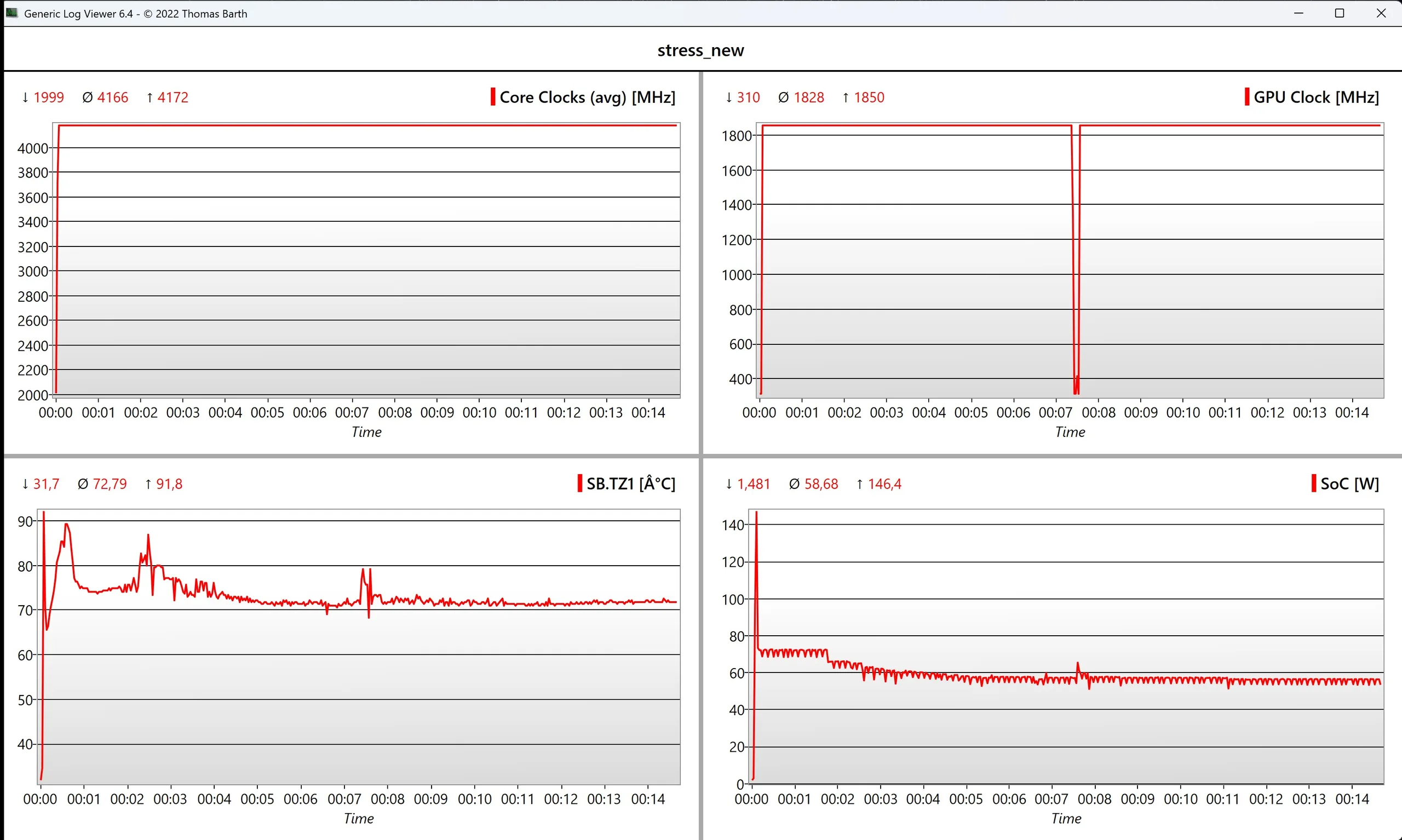Click the Core Clocks (avg) [MHz] label
Image resolution: width=1402 pixels, height=840 pixels.
(x=587, y=97)
